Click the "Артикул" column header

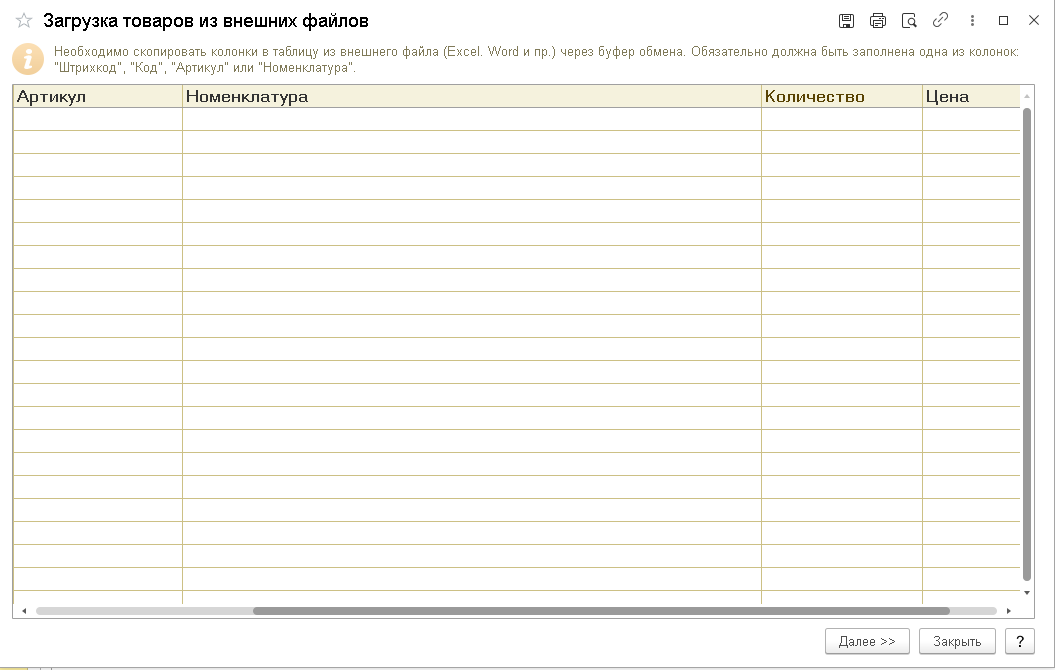click(97, 97)
